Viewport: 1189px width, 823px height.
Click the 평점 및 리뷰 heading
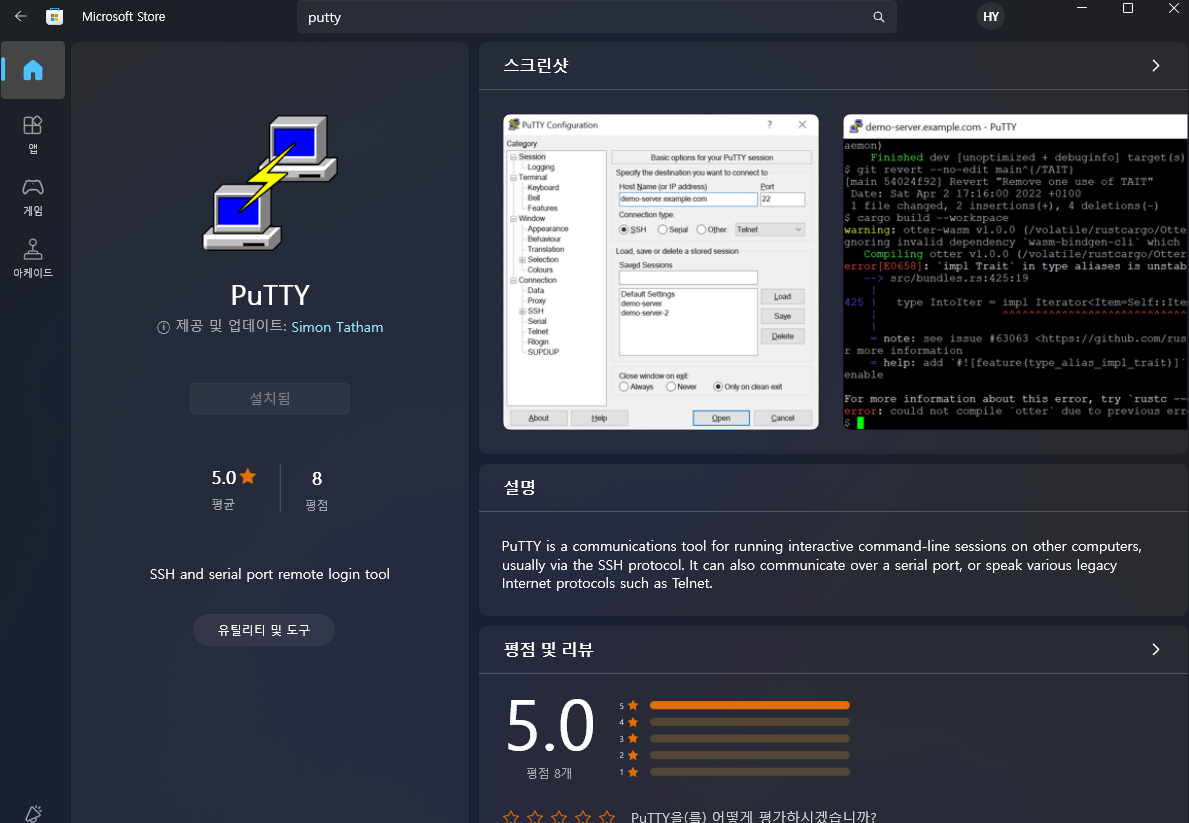[548, 649]
